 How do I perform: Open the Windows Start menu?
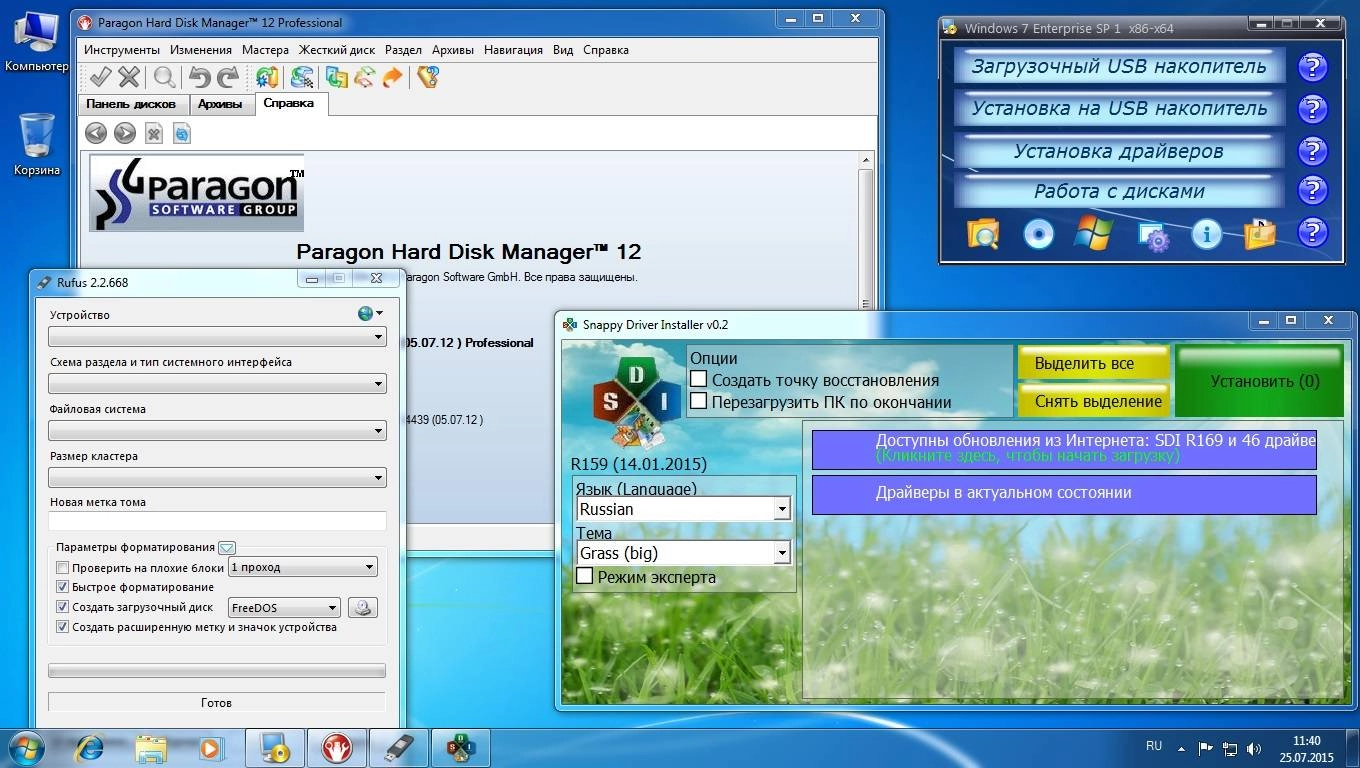(x=25, y=747)
